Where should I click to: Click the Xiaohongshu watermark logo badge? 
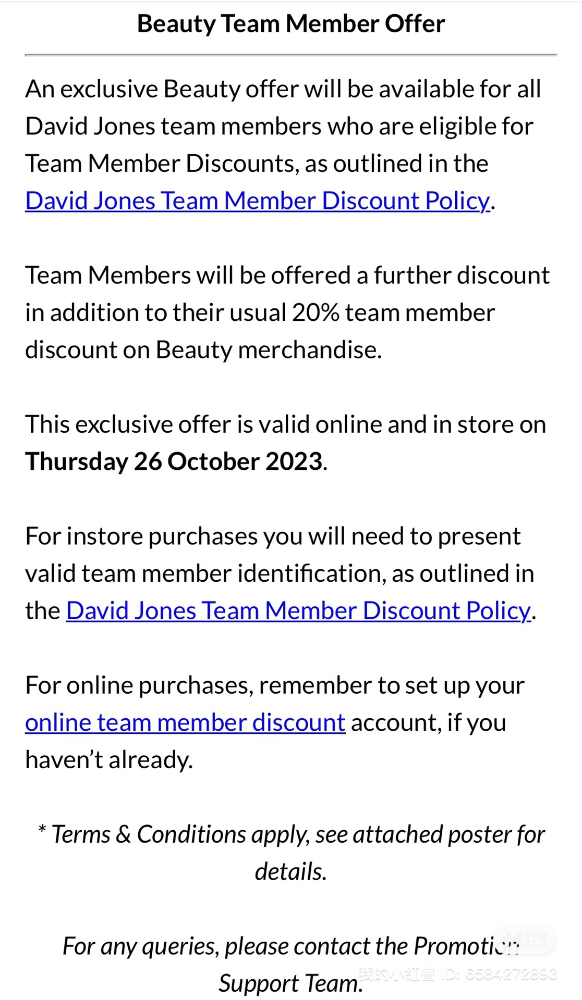(x=527, y=940)
